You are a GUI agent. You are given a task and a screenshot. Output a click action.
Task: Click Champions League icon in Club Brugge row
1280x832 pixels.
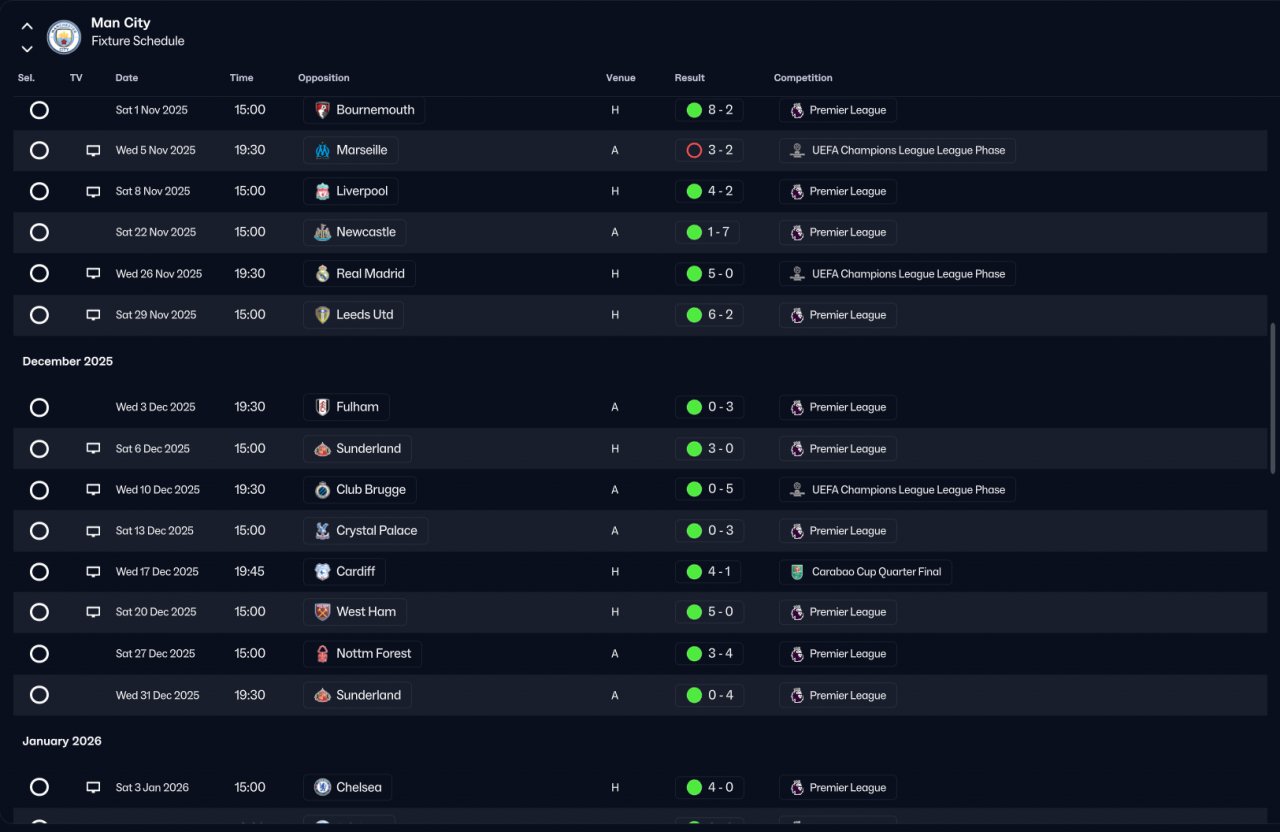coord(797,490)
